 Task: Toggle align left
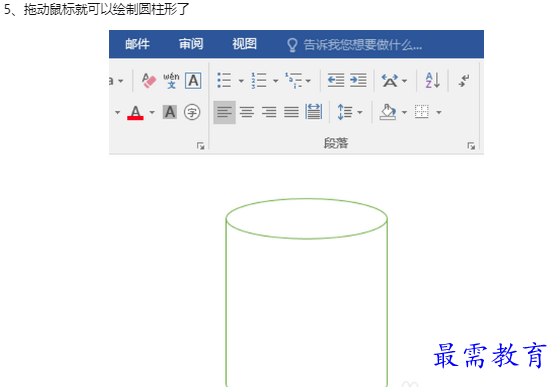pyautogui.click(x=224, y=112)
